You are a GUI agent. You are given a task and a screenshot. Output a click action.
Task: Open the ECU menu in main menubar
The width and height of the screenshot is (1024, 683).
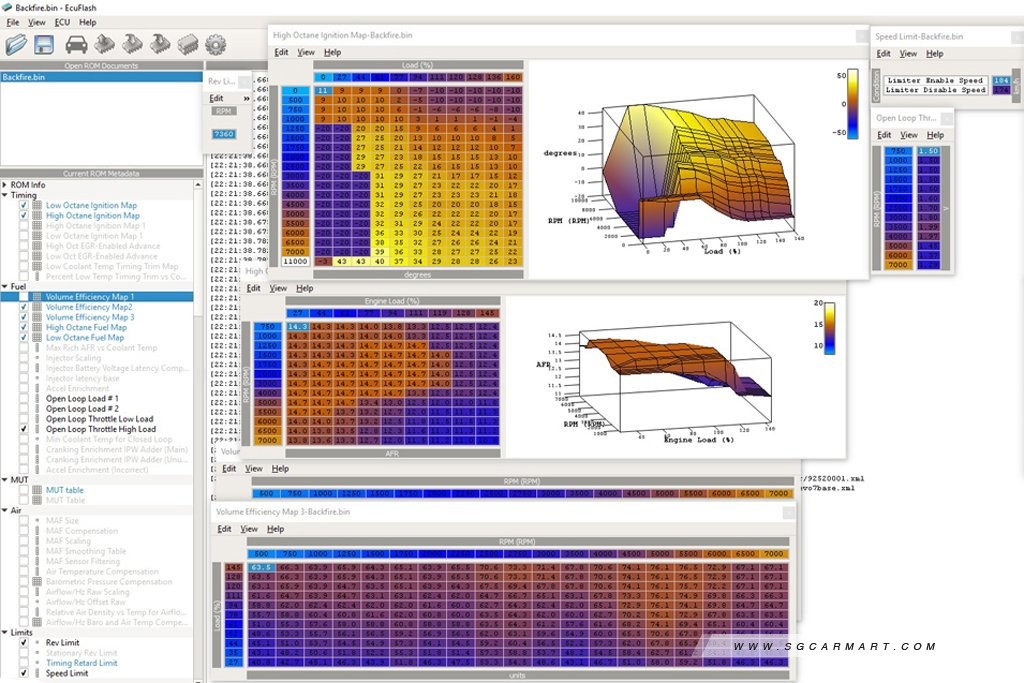coord(62,22)
